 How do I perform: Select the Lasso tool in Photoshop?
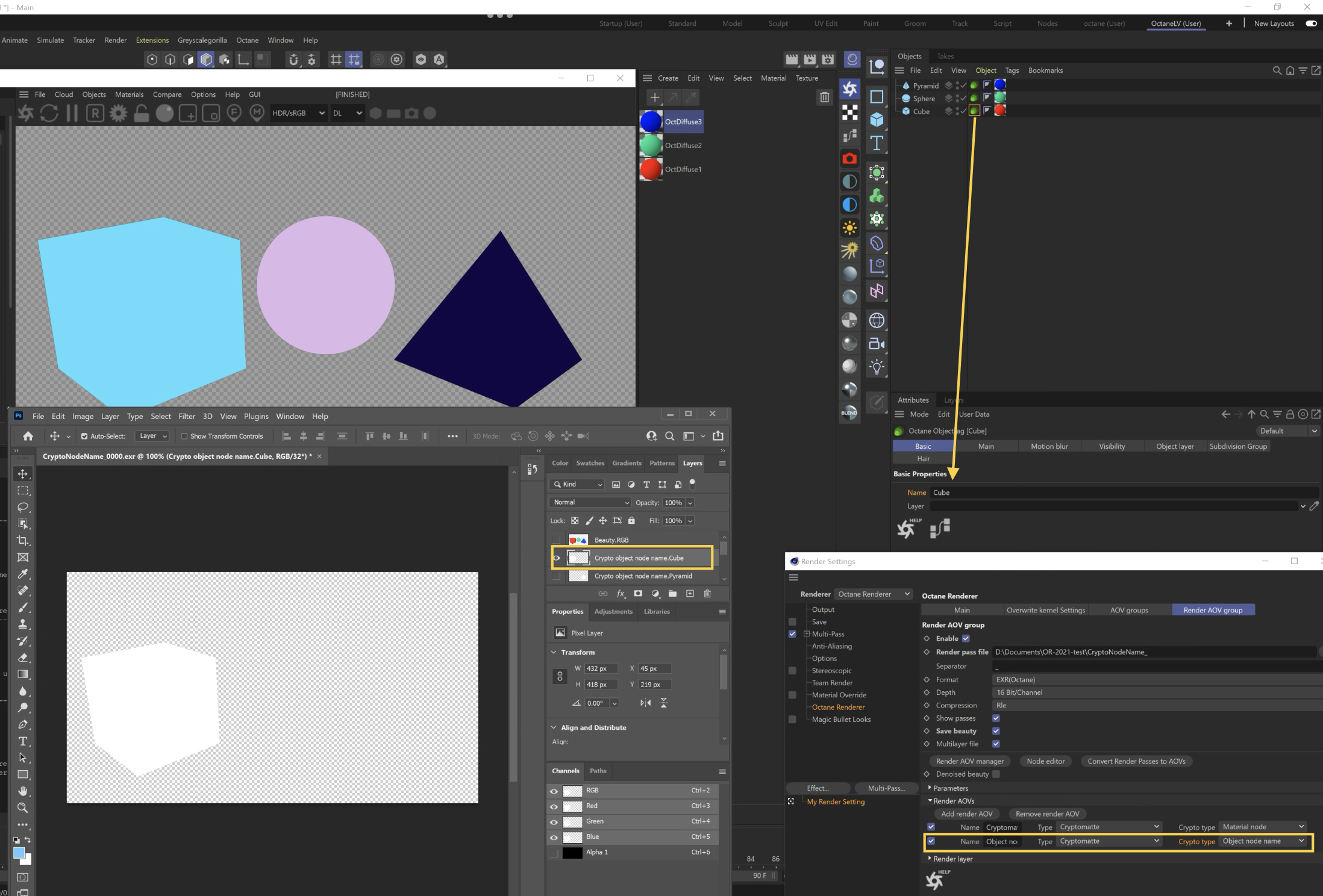point(23,507)
